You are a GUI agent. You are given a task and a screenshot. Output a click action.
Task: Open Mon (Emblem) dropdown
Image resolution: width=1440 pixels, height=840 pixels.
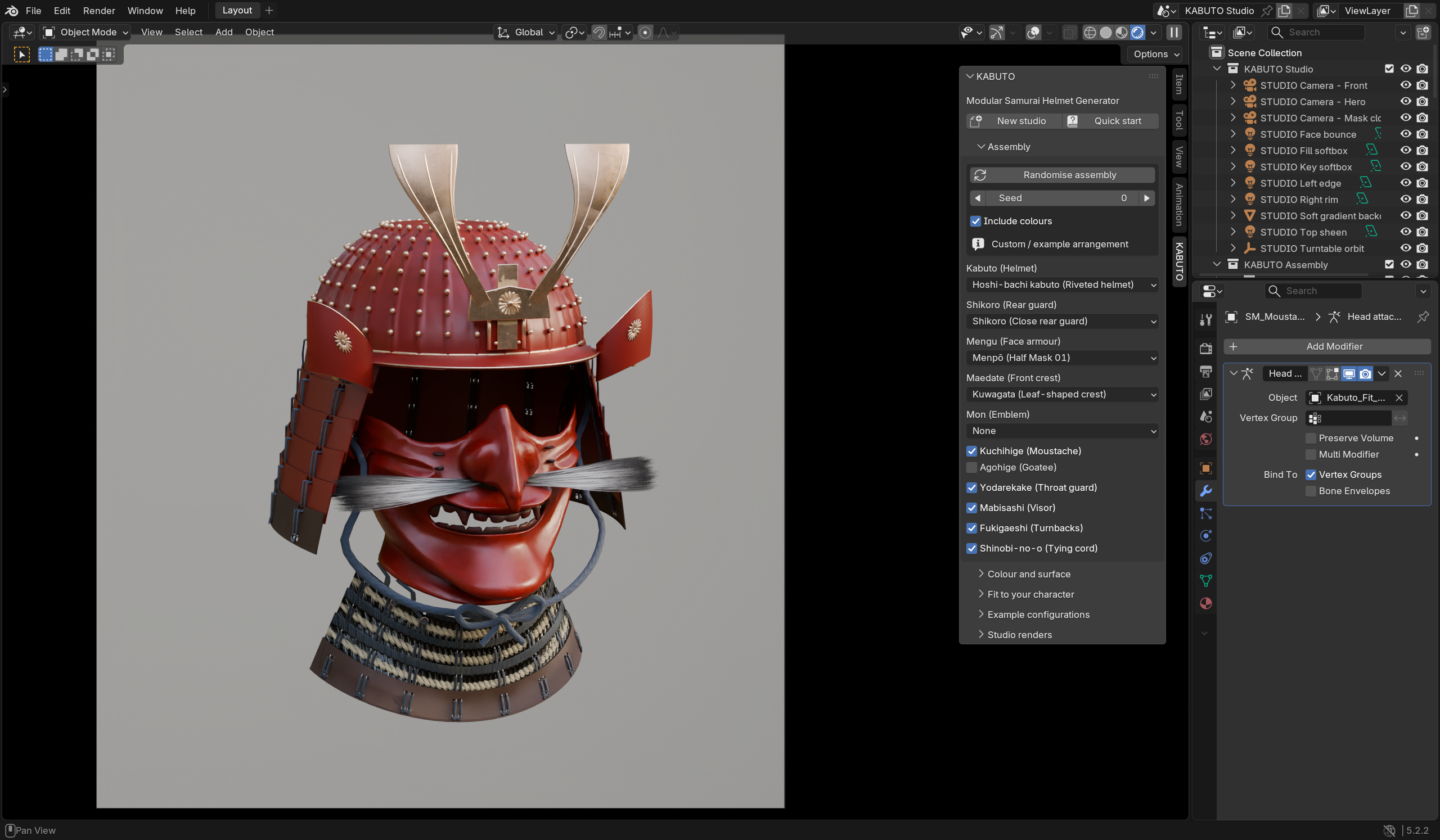pos(1063,431)
